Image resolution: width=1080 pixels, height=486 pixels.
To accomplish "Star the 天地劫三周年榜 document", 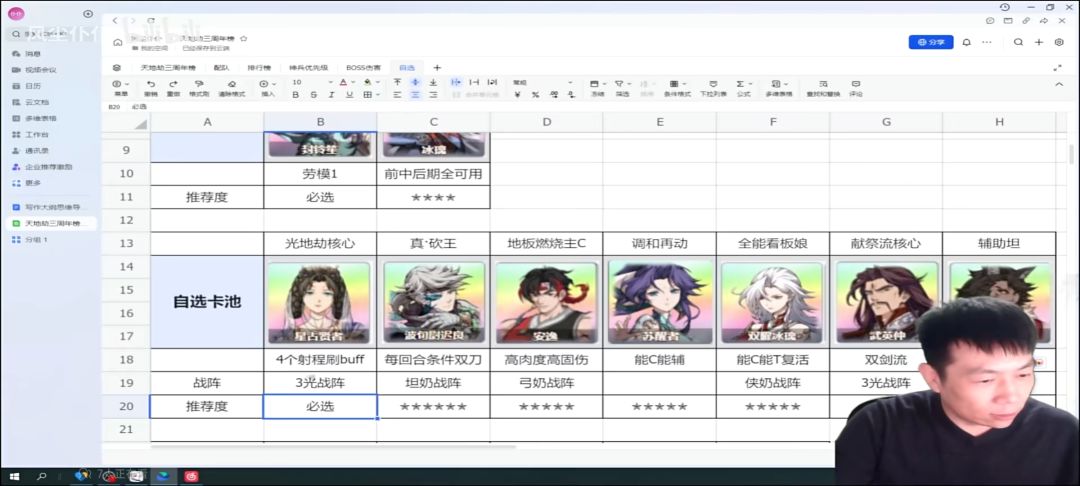I will (243, 39).
